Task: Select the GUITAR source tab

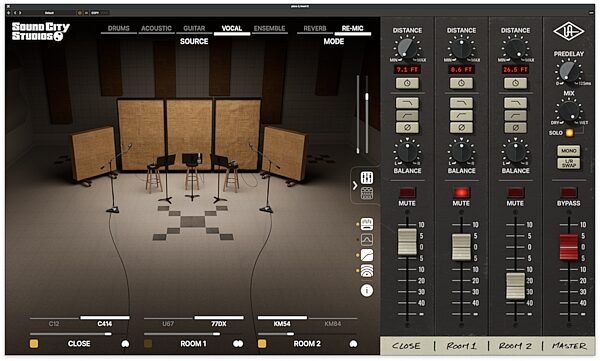Action: click(x=194, y=28)
